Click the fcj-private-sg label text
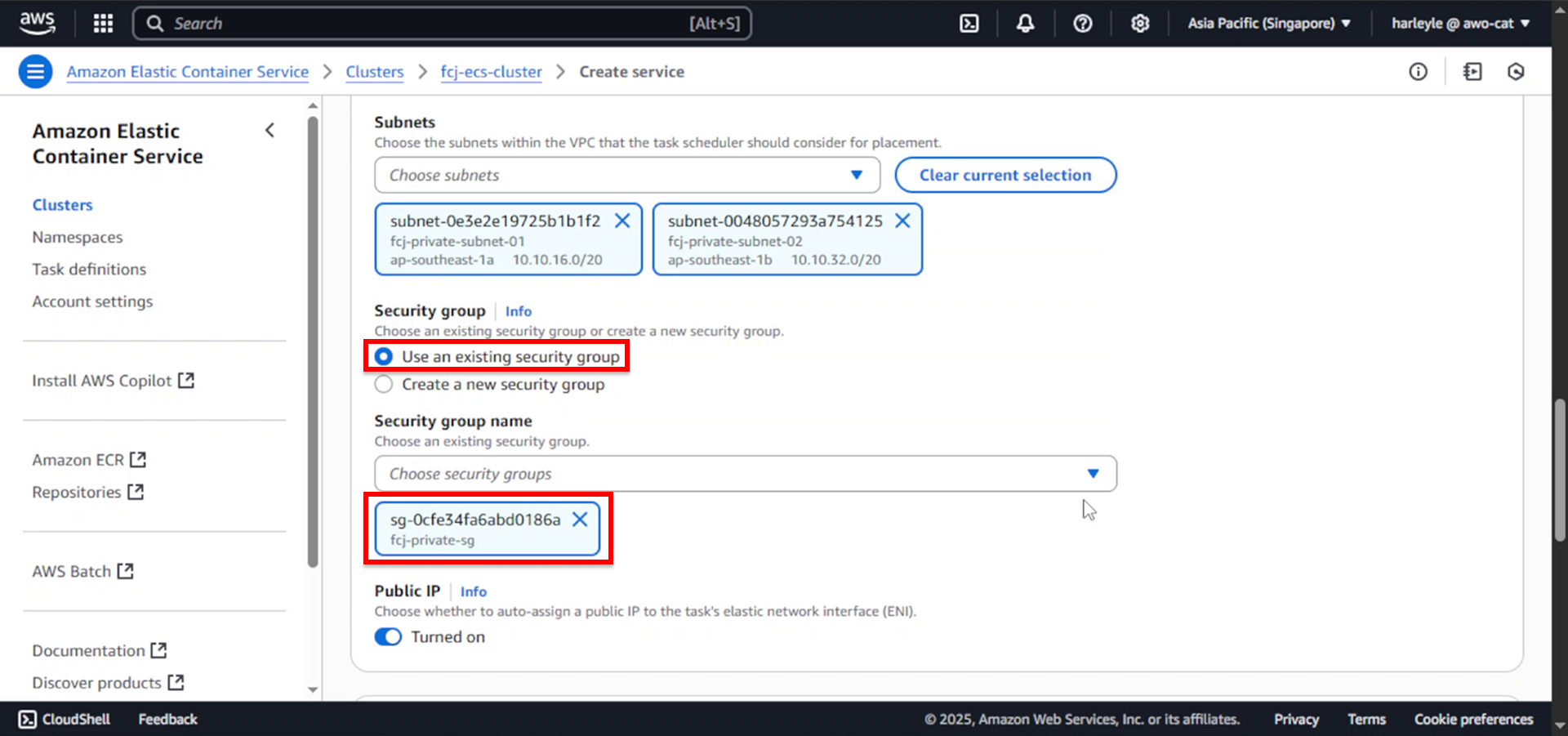Screen dimensions: 1568x736 click(432, 540)
